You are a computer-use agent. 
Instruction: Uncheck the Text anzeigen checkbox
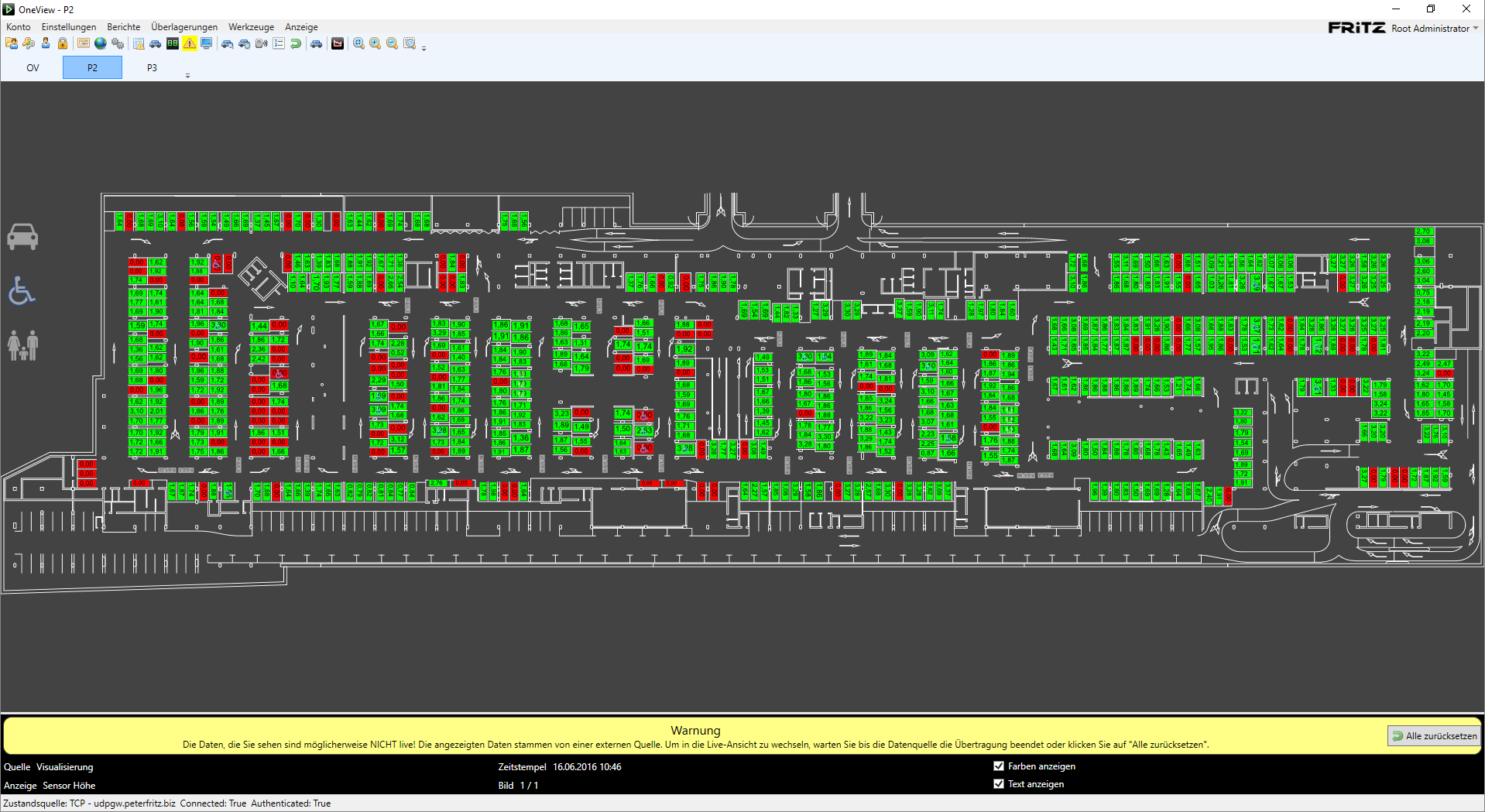tap(999, 783)
